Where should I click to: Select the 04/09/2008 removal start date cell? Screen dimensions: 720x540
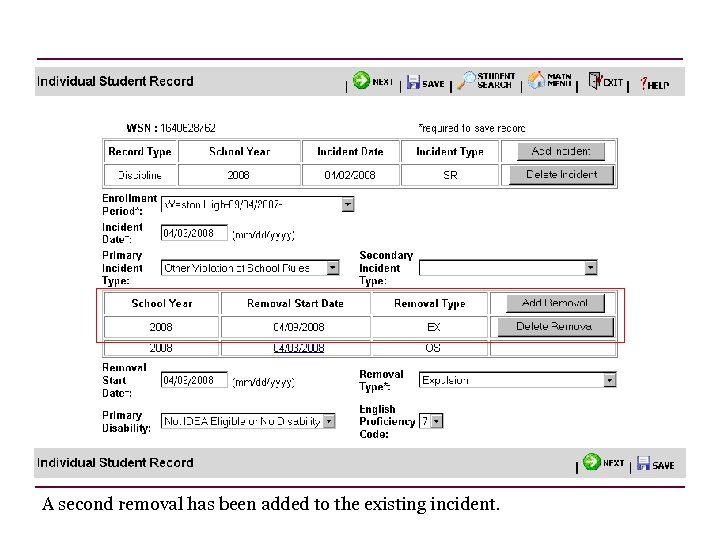click(x=298, y=327)
